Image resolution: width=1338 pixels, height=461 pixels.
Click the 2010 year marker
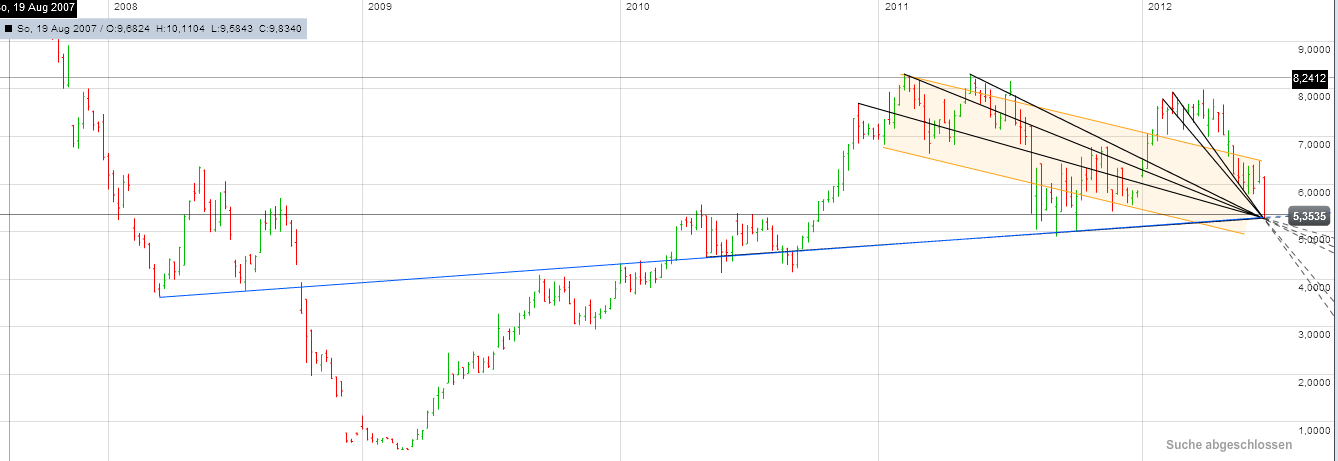coord(637,8)
